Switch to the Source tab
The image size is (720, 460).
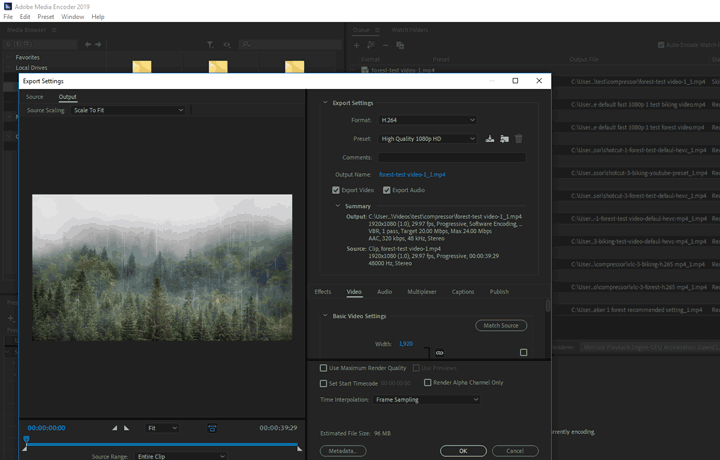[x=34, y=97]
